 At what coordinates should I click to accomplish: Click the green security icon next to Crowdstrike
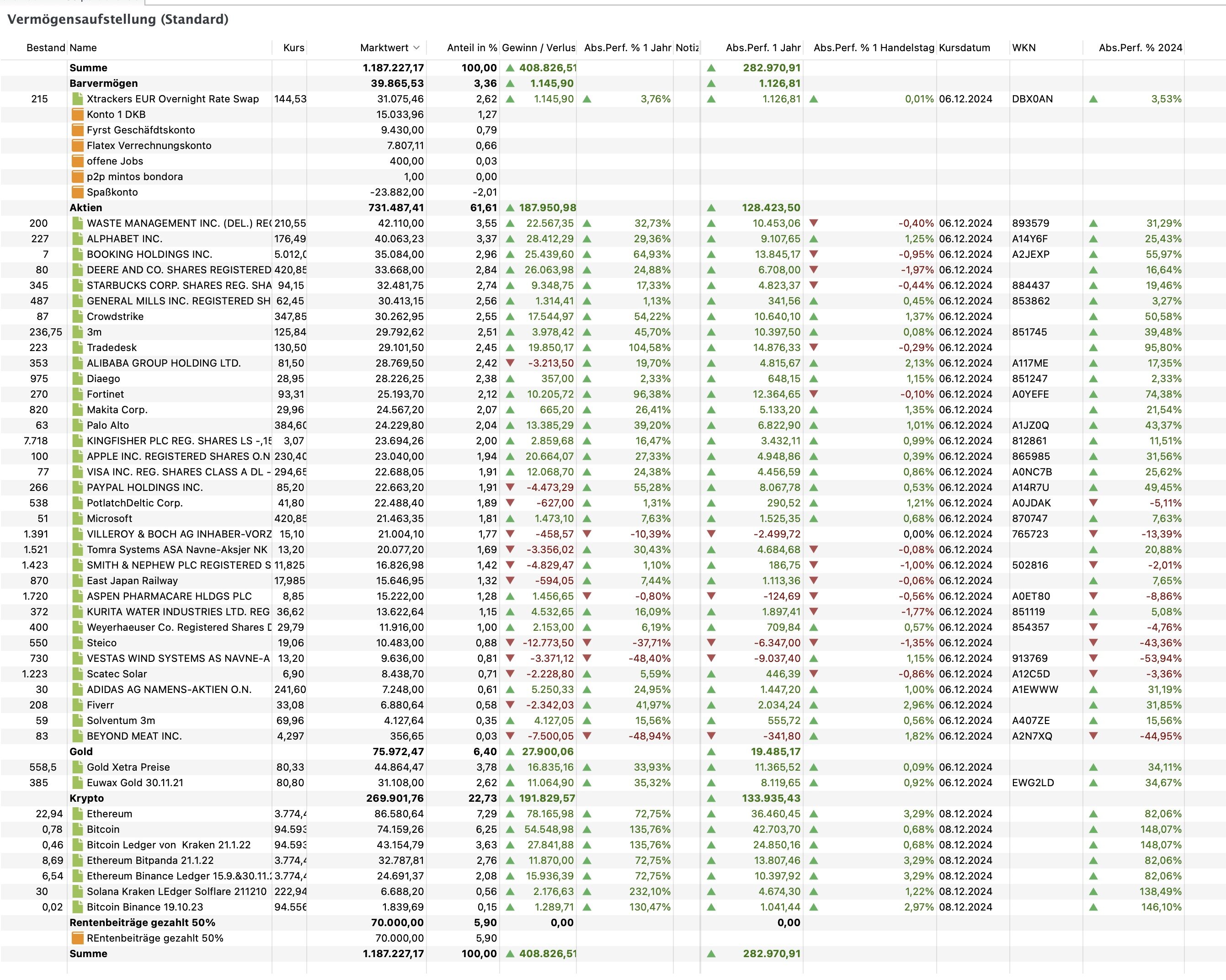click(77, 317)
